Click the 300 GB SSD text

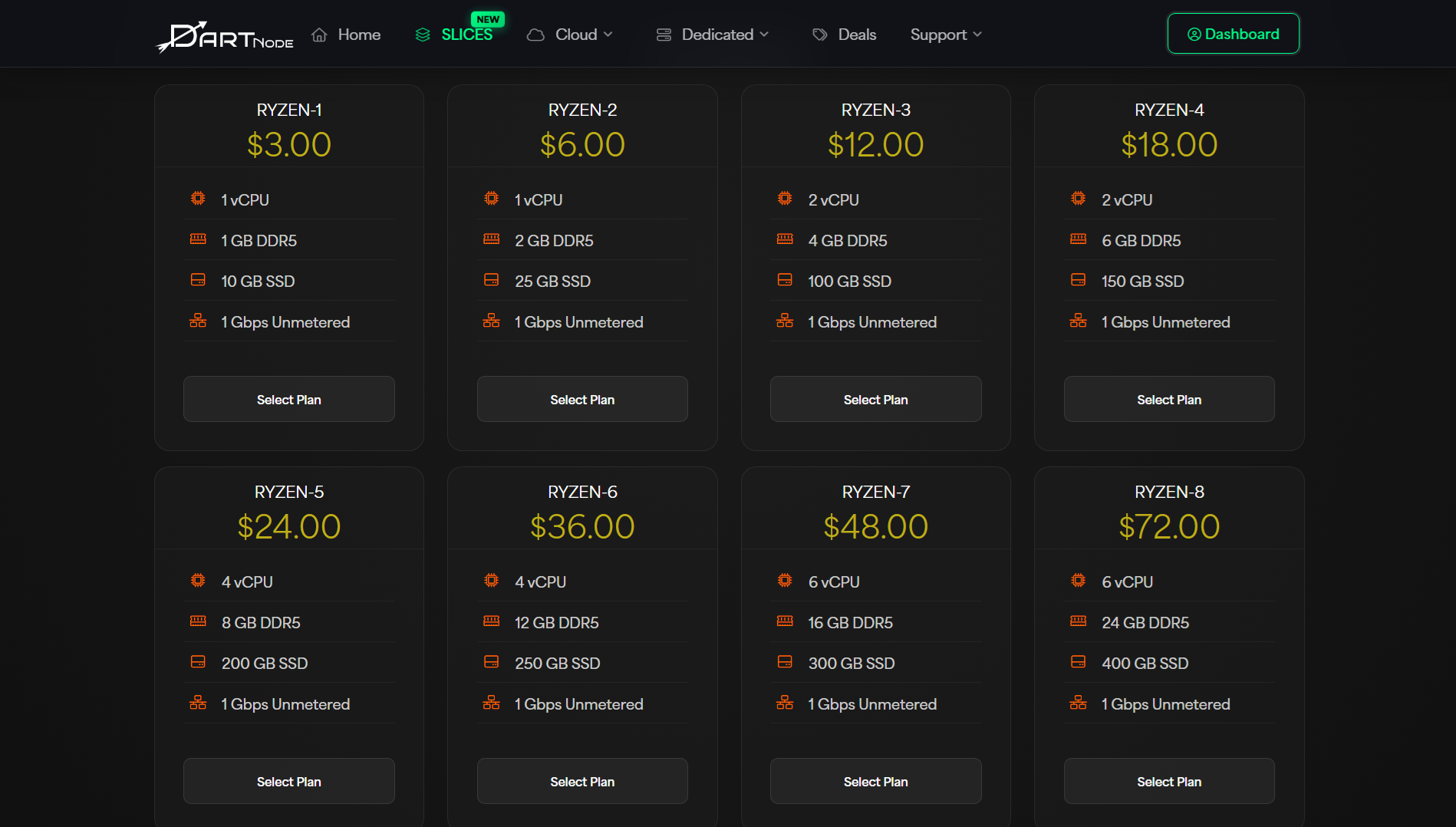coord(852,663)
